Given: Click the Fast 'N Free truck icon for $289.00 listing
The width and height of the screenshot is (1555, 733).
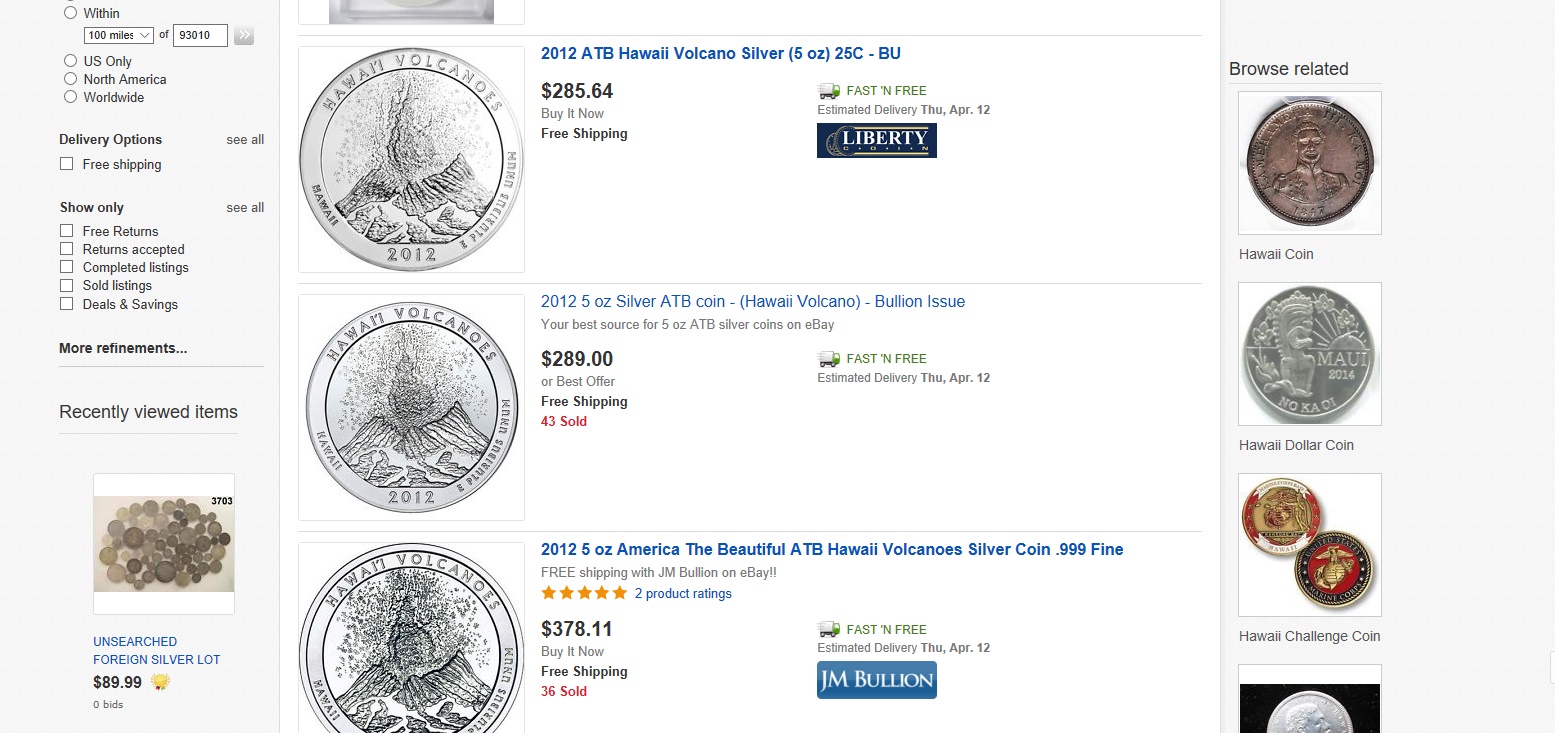Looking at the screenshot, I should [828, 358].
